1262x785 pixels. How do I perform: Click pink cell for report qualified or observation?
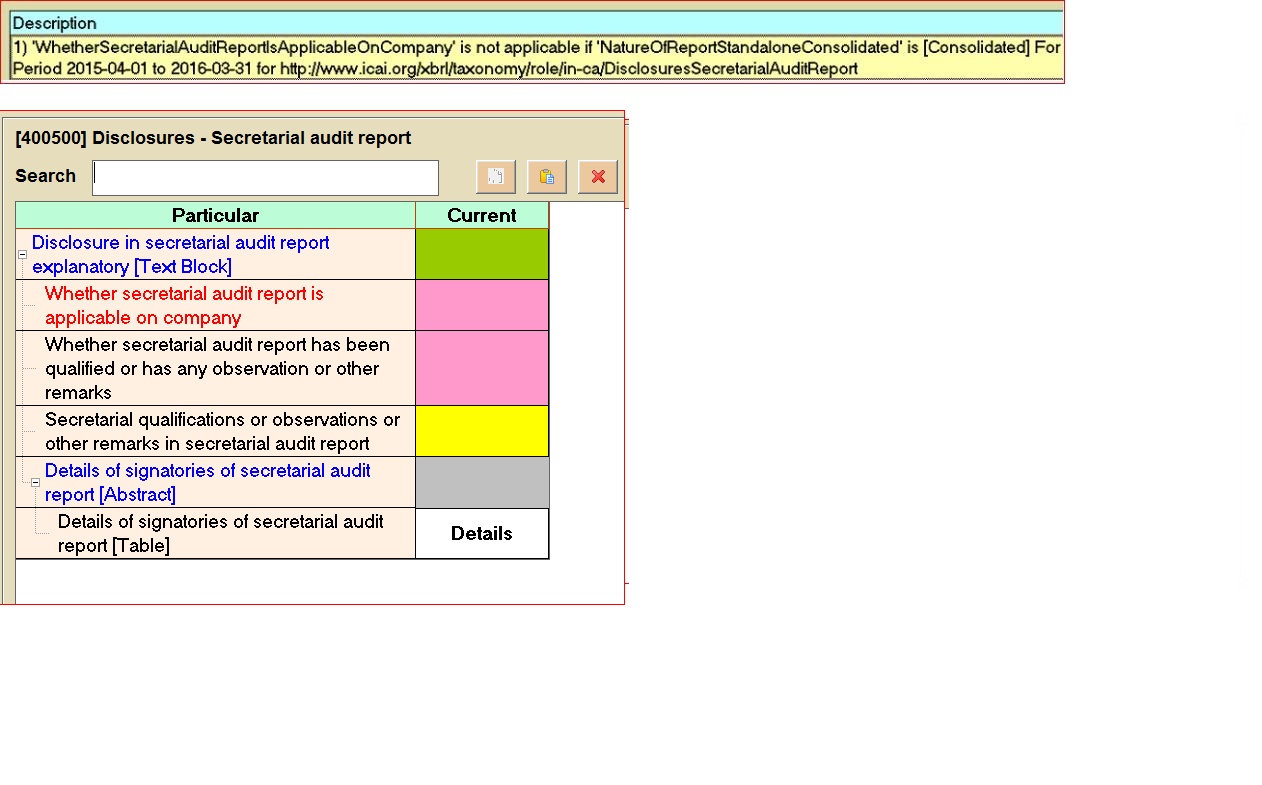pos(481,368)
